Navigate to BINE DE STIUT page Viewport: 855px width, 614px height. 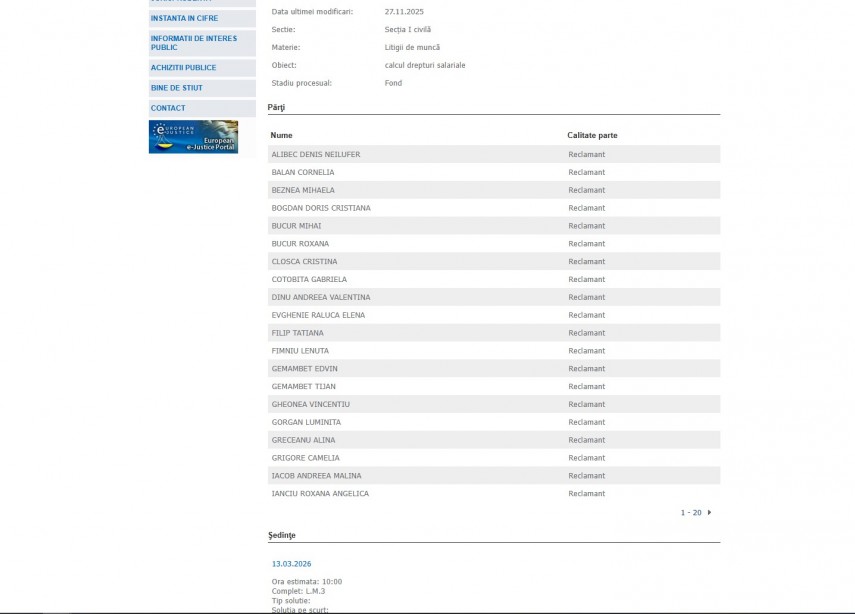click(176, 88)
